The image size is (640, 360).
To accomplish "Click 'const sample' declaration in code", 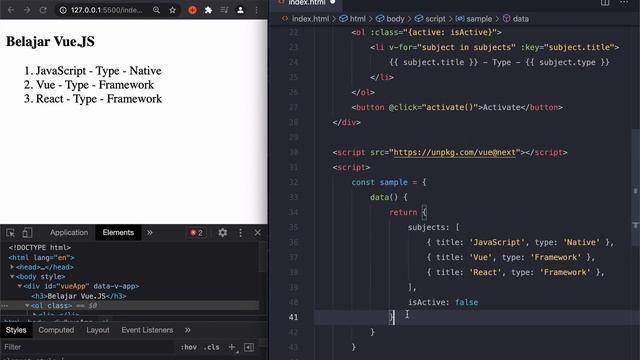I will click(x=380, y=182).
